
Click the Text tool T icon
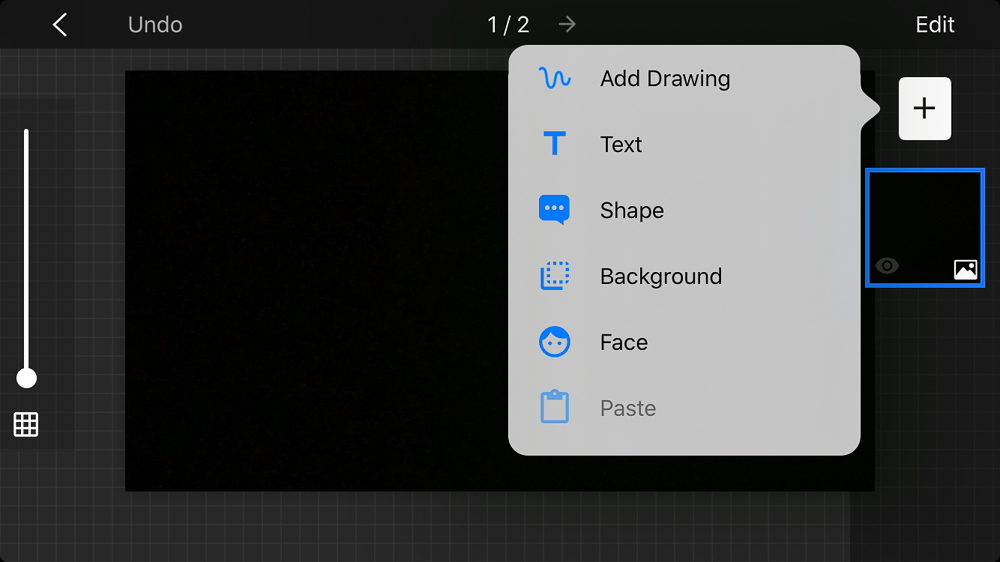[554, 144]
